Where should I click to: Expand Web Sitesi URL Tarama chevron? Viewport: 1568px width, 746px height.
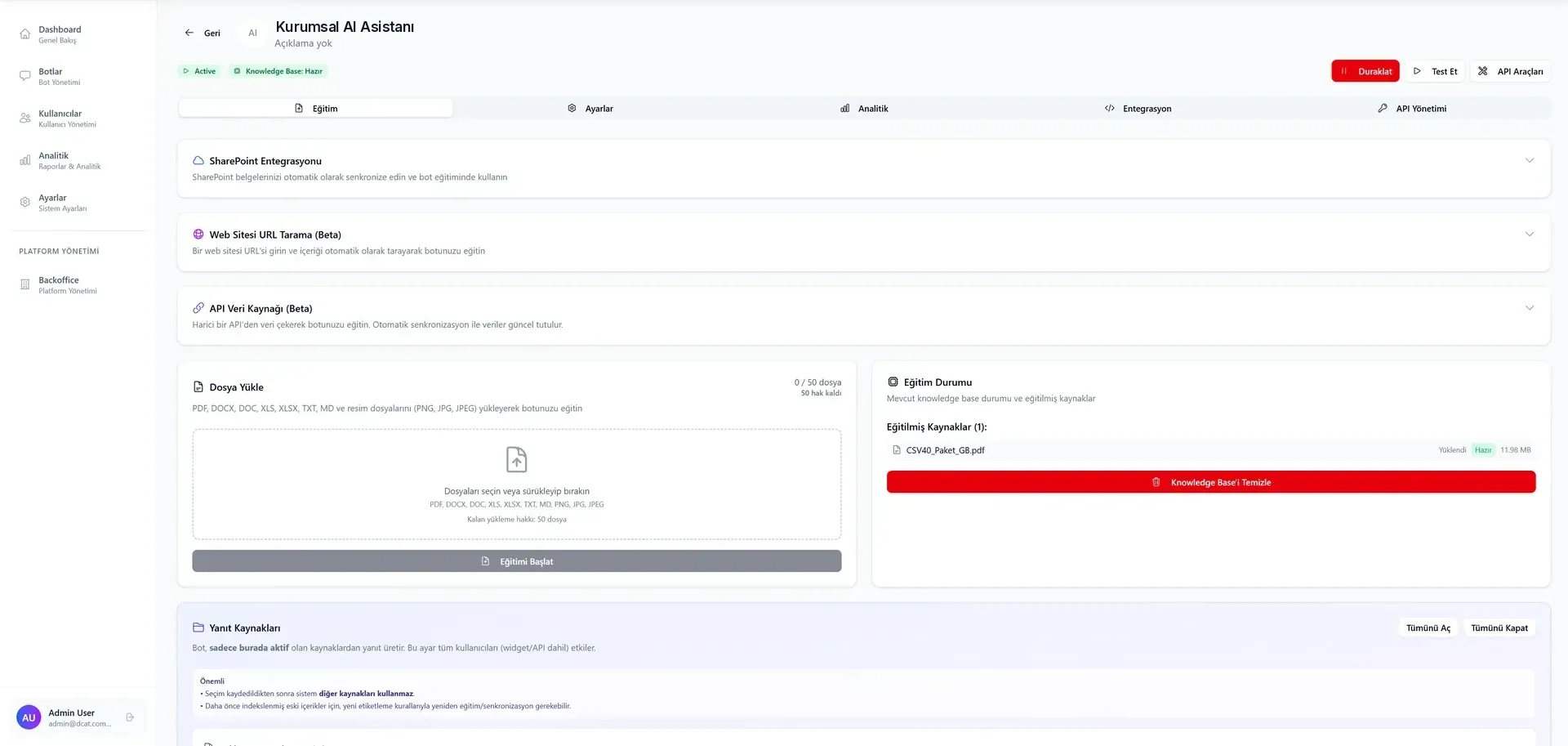pyautogui.click(x=1530, y=235)
